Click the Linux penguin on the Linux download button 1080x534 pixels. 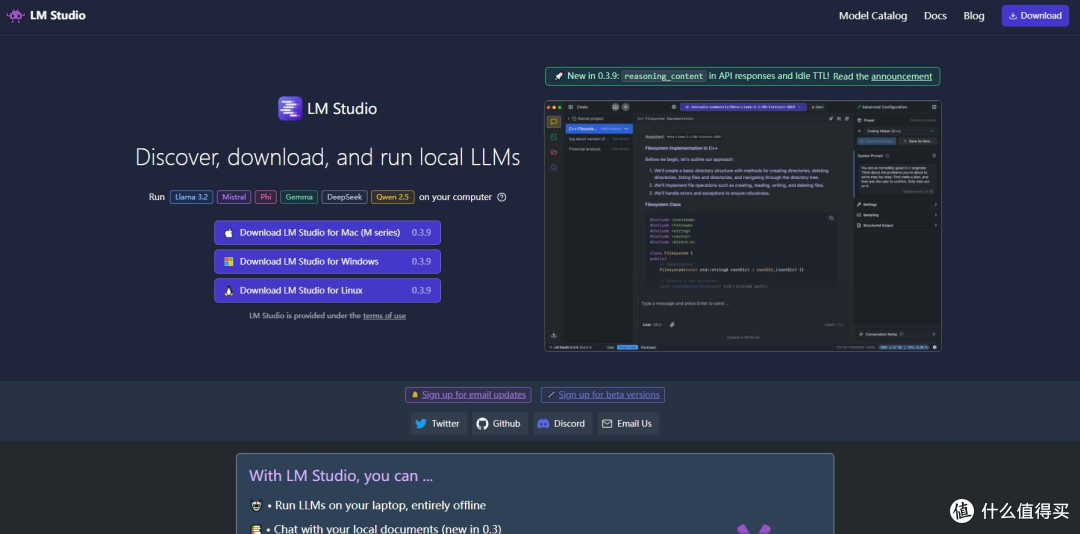[x=229, y=291]
